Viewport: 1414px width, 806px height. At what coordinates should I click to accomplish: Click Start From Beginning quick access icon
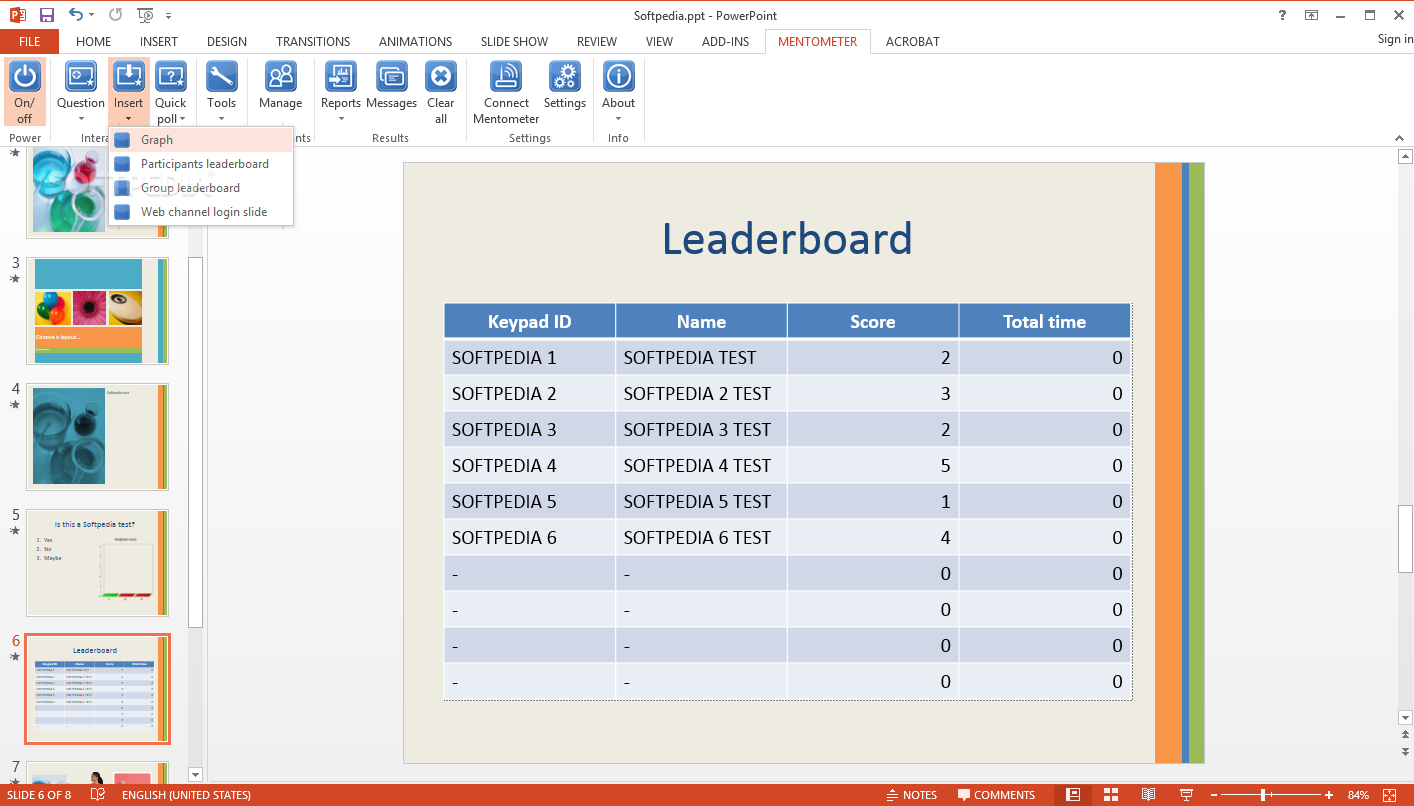[x=146, y=15]
